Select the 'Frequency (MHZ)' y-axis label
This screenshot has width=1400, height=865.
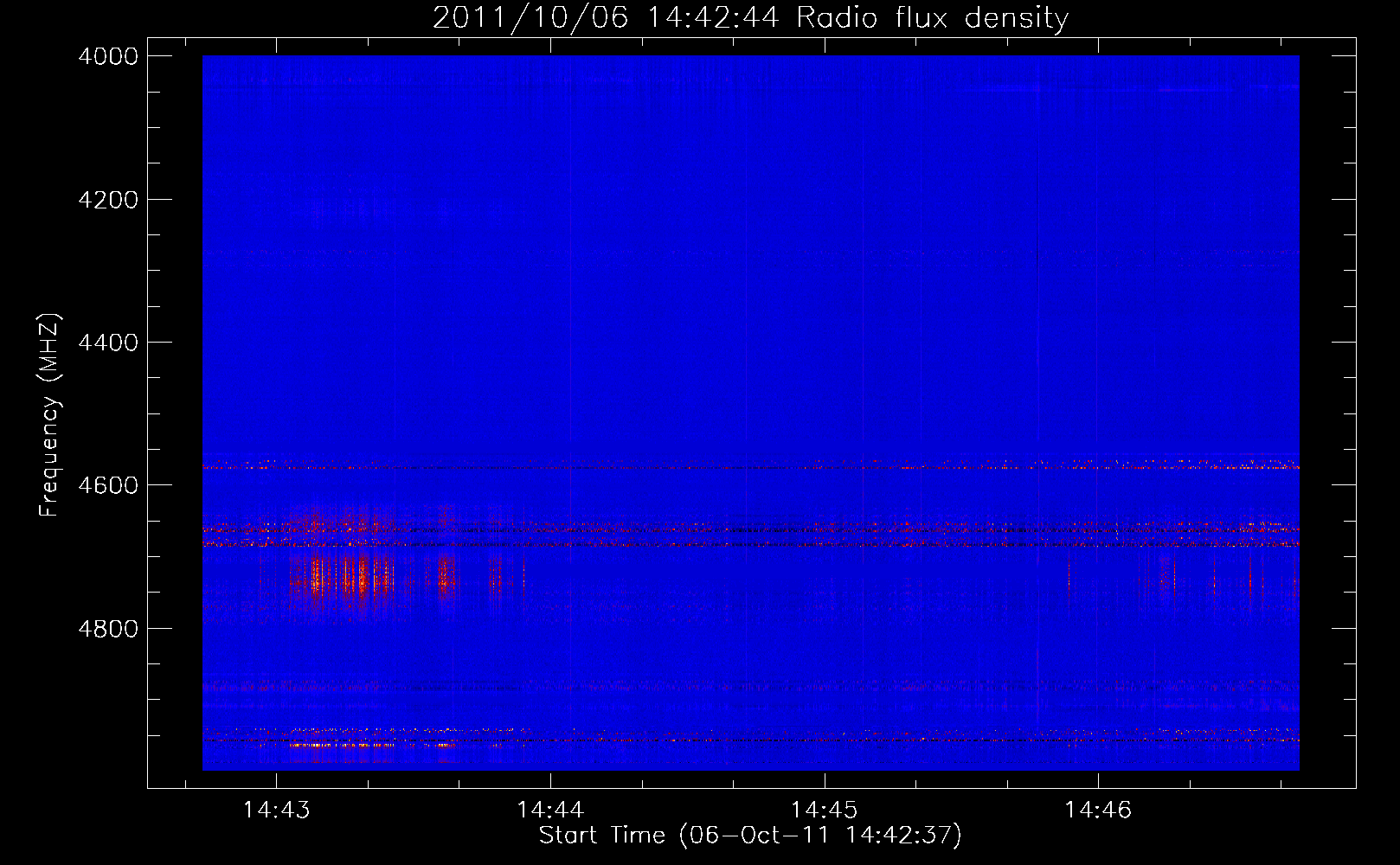click(x=49, y=415)
